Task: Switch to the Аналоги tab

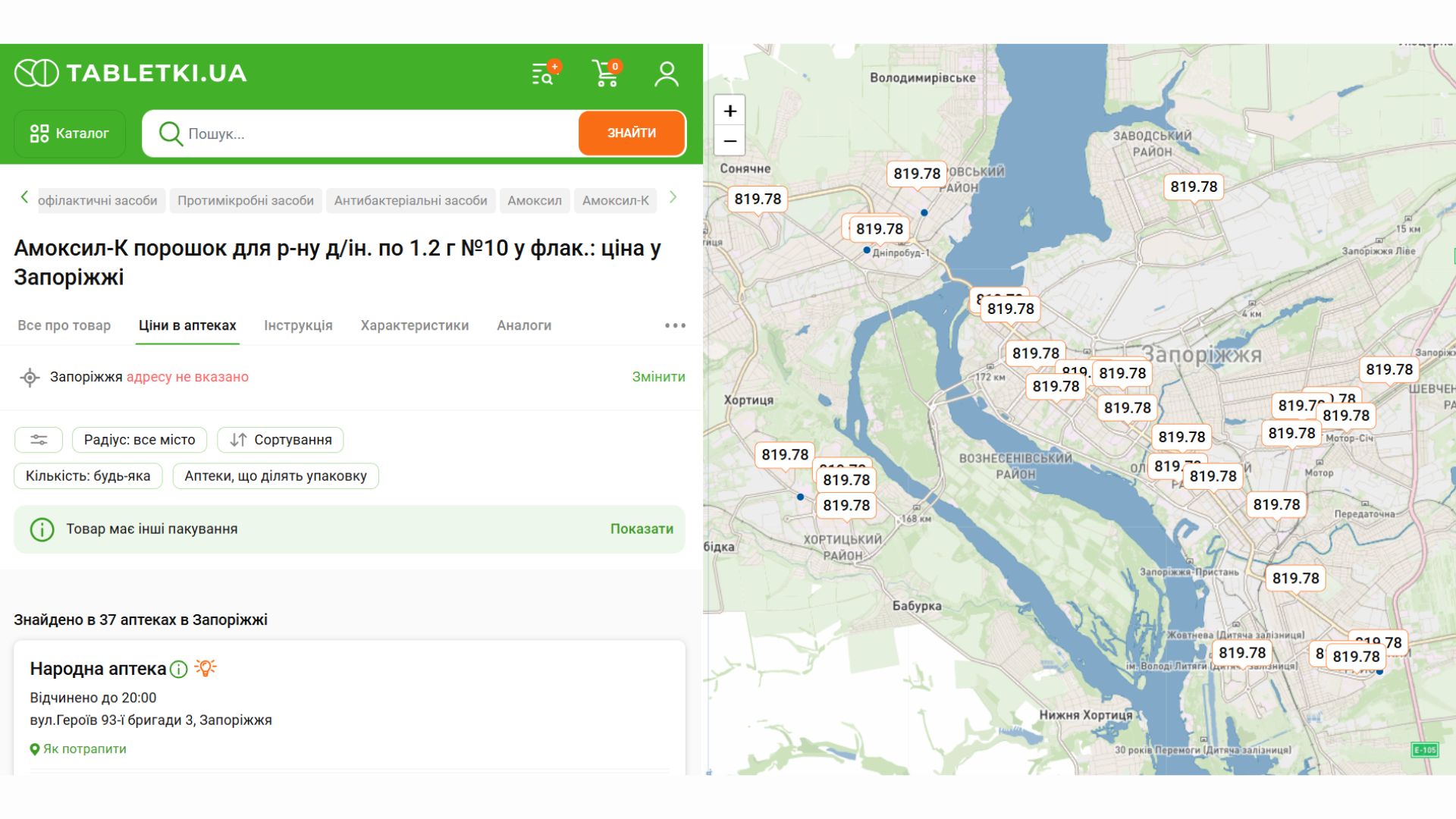Action: coord(523,325)
